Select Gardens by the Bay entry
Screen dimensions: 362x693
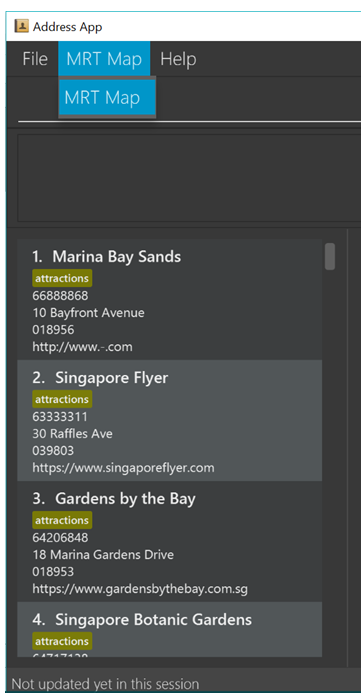[x=170, y=541]
